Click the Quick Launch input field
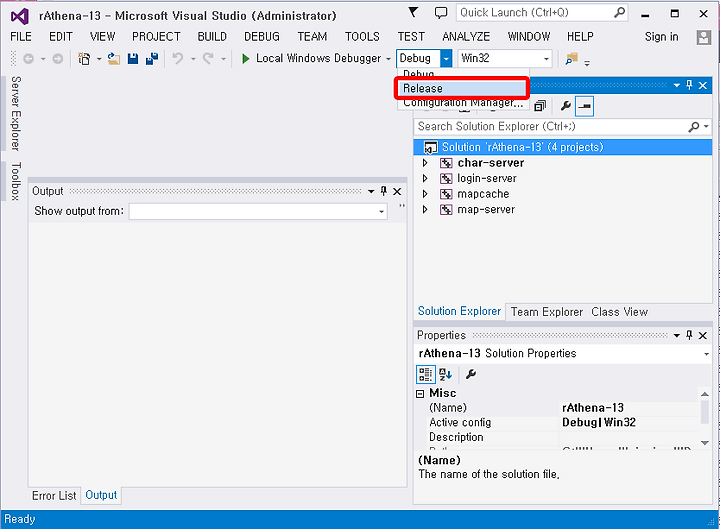The image size is (720, 529). pos(535,12)
